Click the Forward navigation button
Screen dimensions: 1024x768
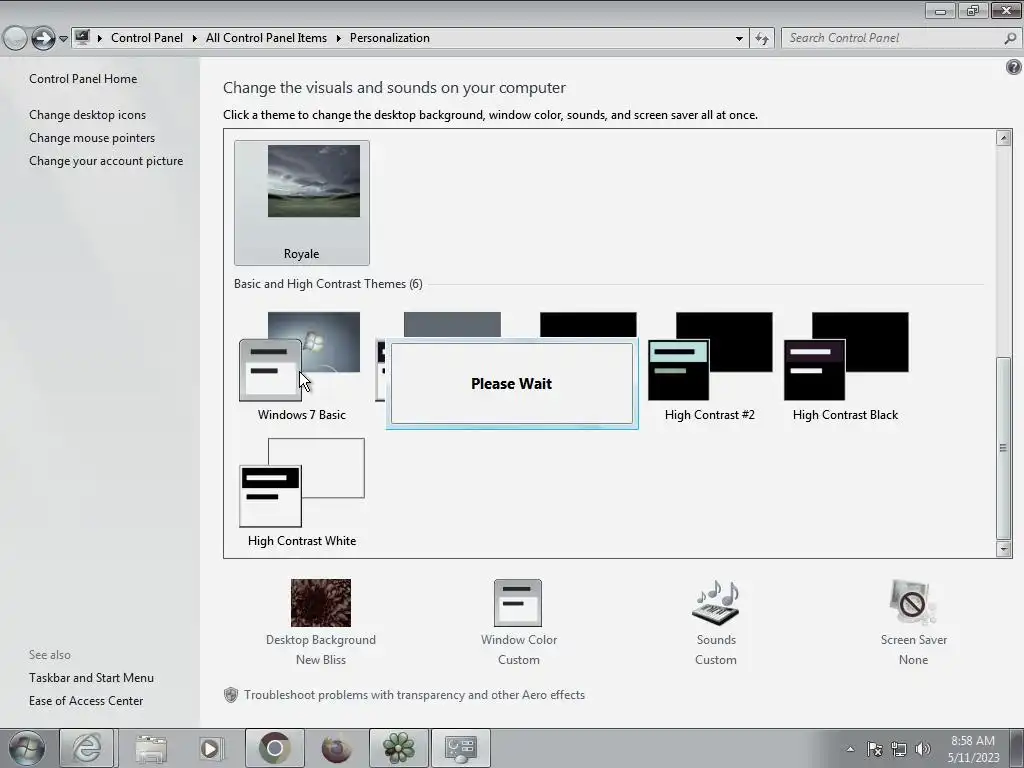coord(43,39)
